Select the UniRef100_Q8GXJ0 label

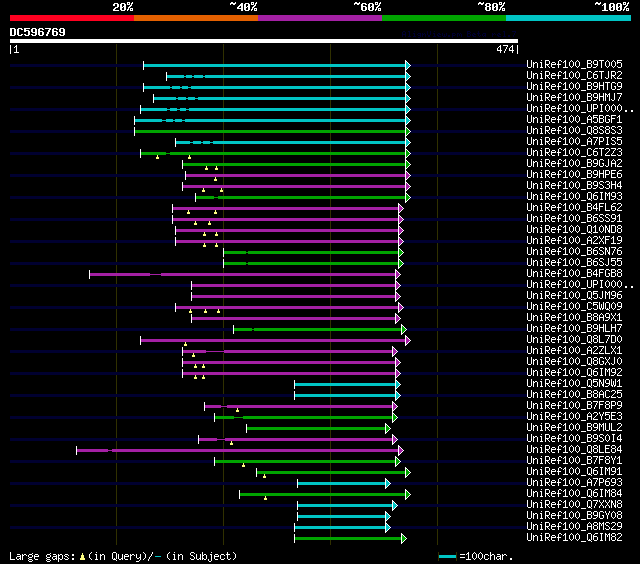point(574,362)
